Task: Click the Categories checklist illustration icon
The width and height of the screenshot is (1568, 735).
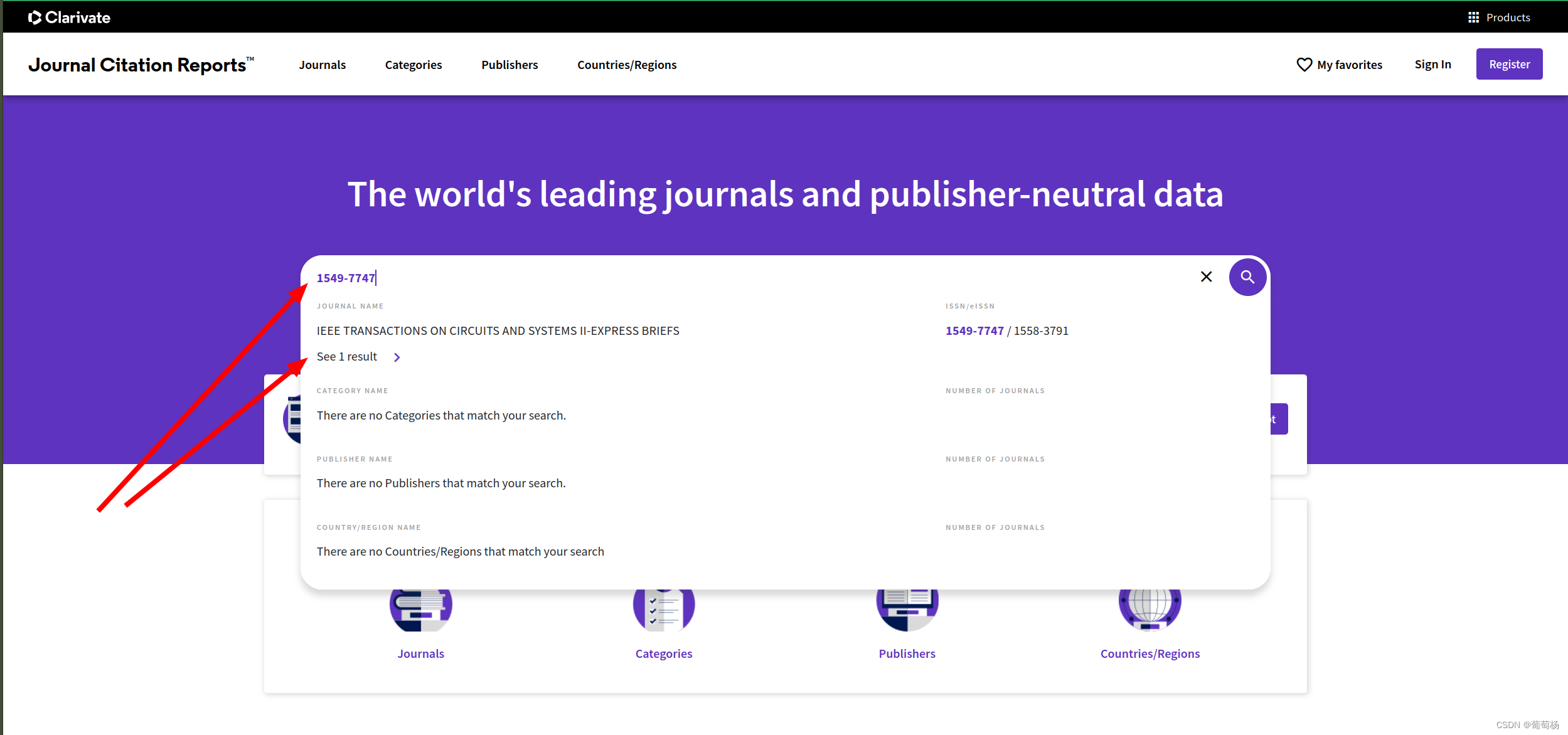Action: pyautogui.click(x=663, y=609)
